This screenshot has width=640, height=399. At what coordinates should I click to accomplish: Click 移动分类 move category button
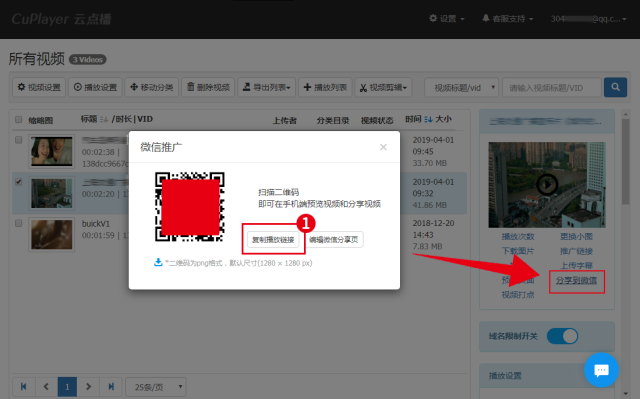(x=152, y=87)
